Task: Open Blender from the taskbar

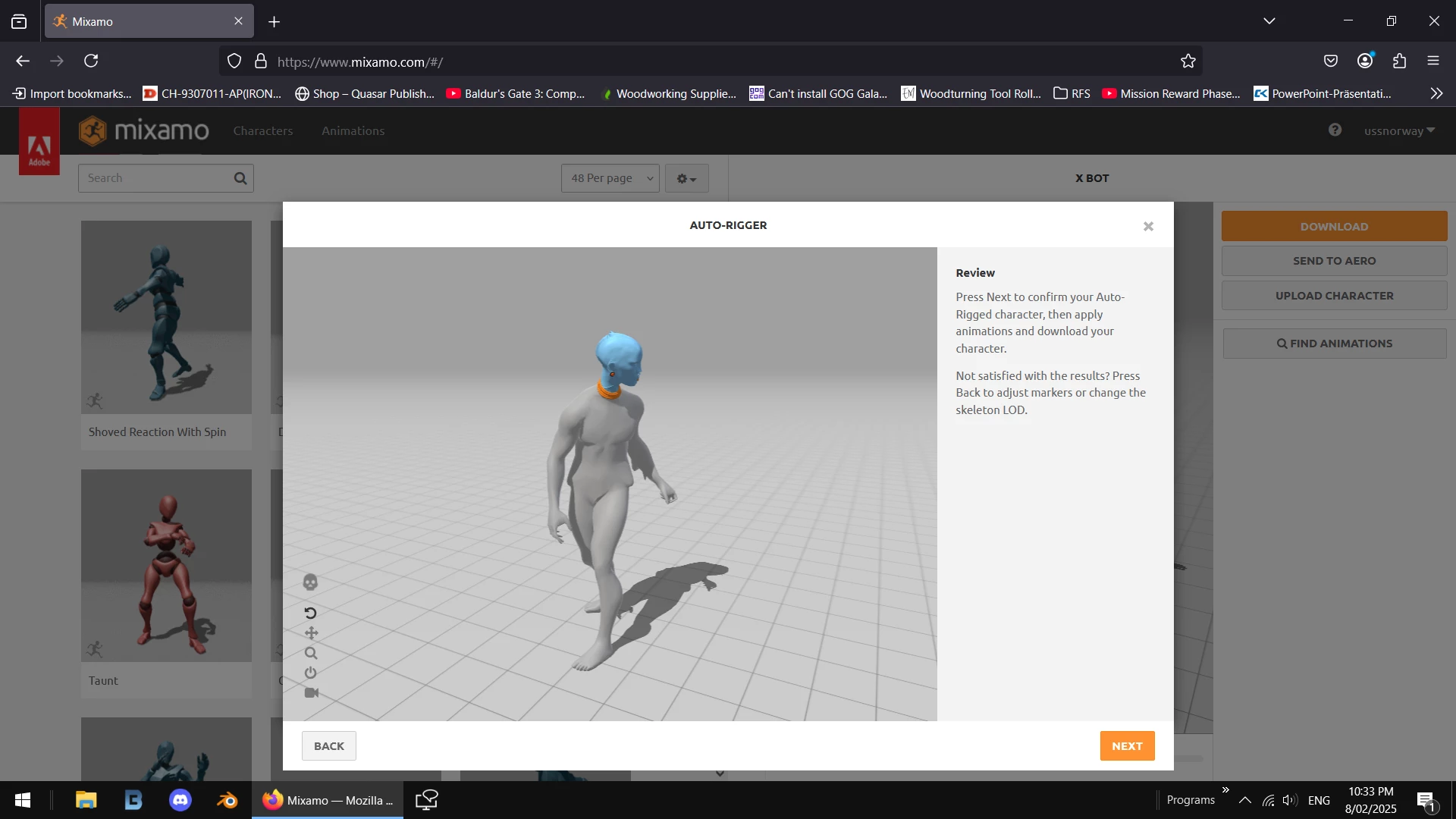Action: point(227,800)
